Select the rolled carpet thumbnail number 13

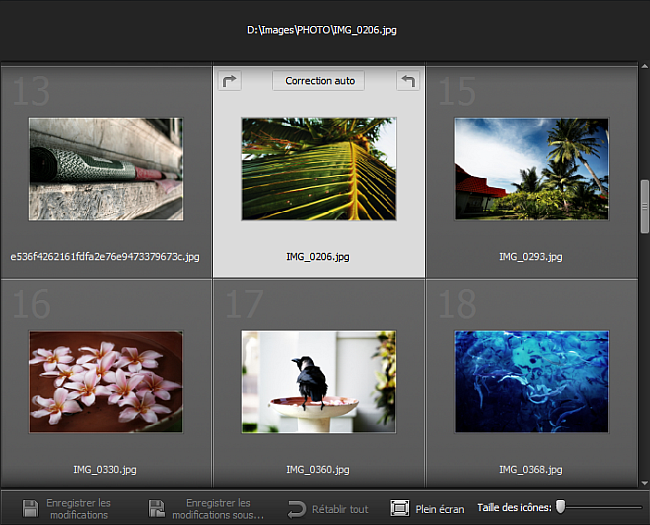coord(106,169)
